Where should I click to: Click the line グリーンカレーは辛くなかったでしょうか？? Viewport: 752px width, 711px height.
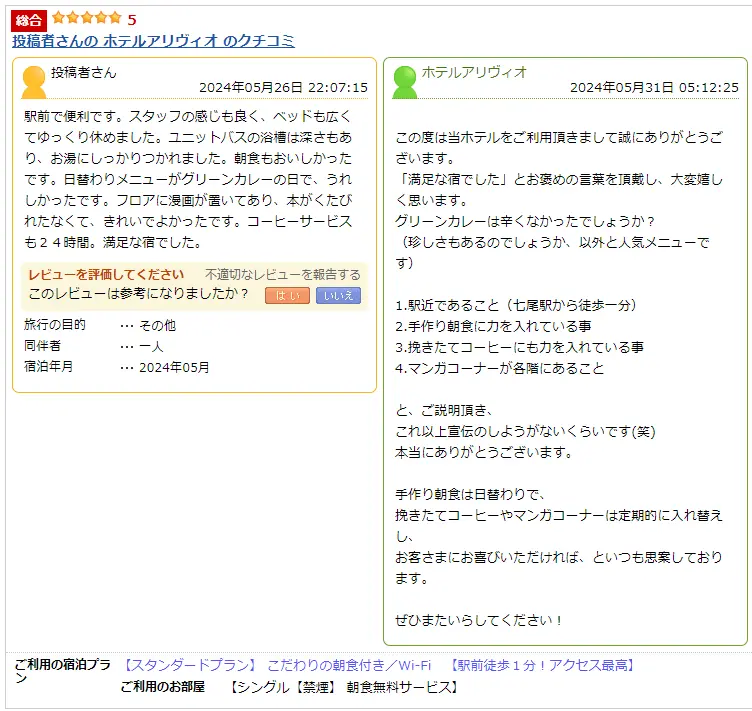click(x=525, y=221)
